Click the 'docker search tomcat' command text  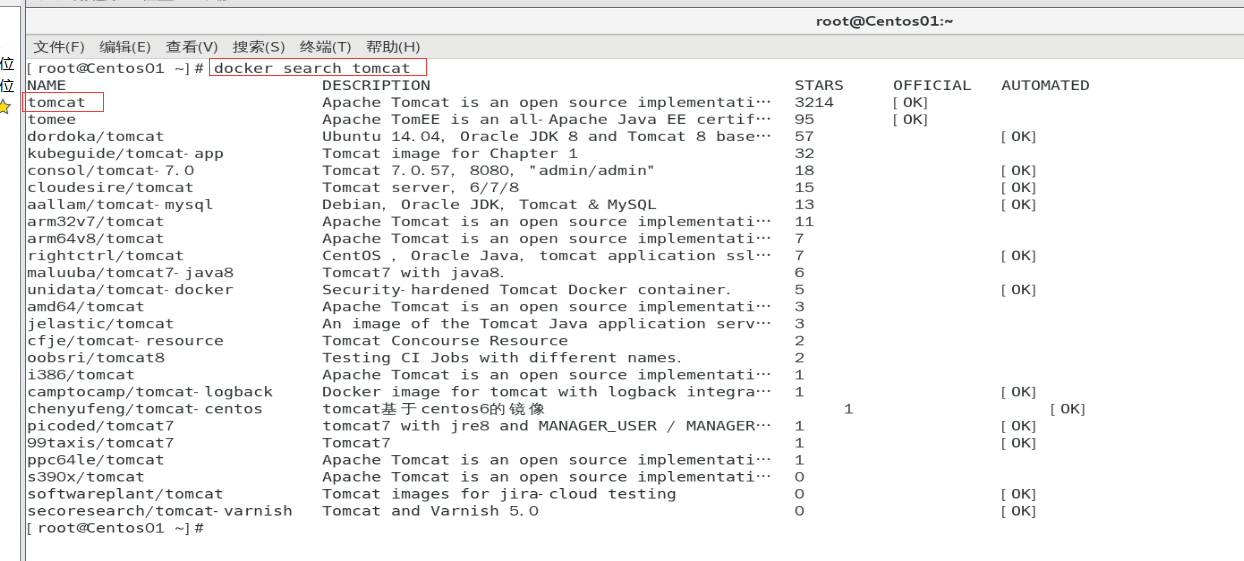(x=312, y=68)
